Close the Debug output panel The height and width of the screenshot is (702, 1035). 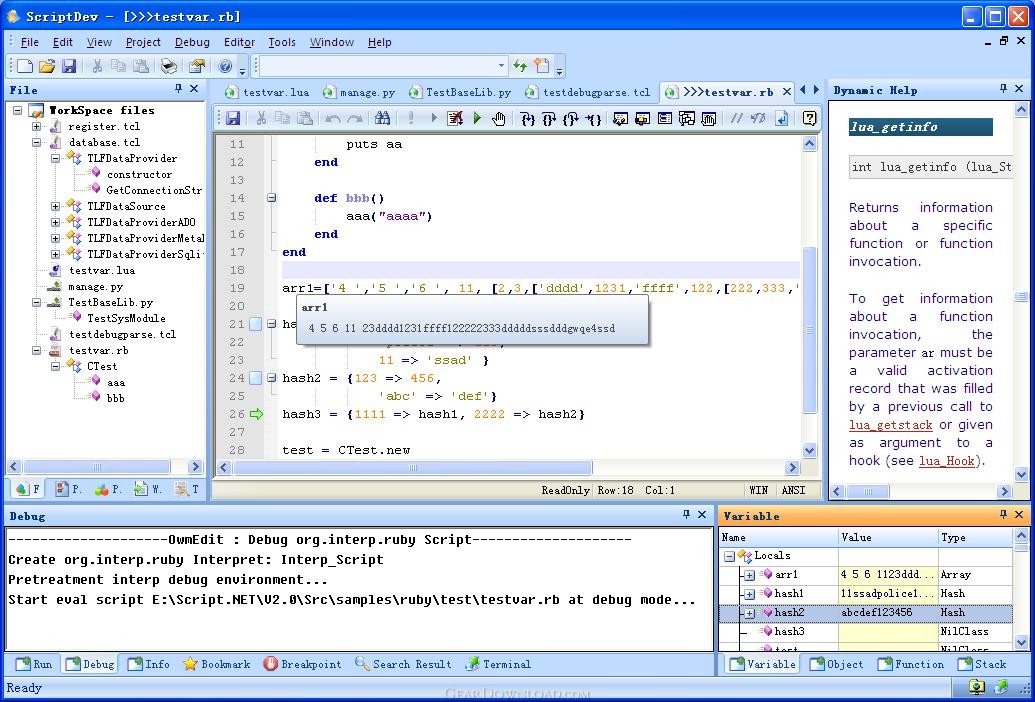(x=702, y=515)
